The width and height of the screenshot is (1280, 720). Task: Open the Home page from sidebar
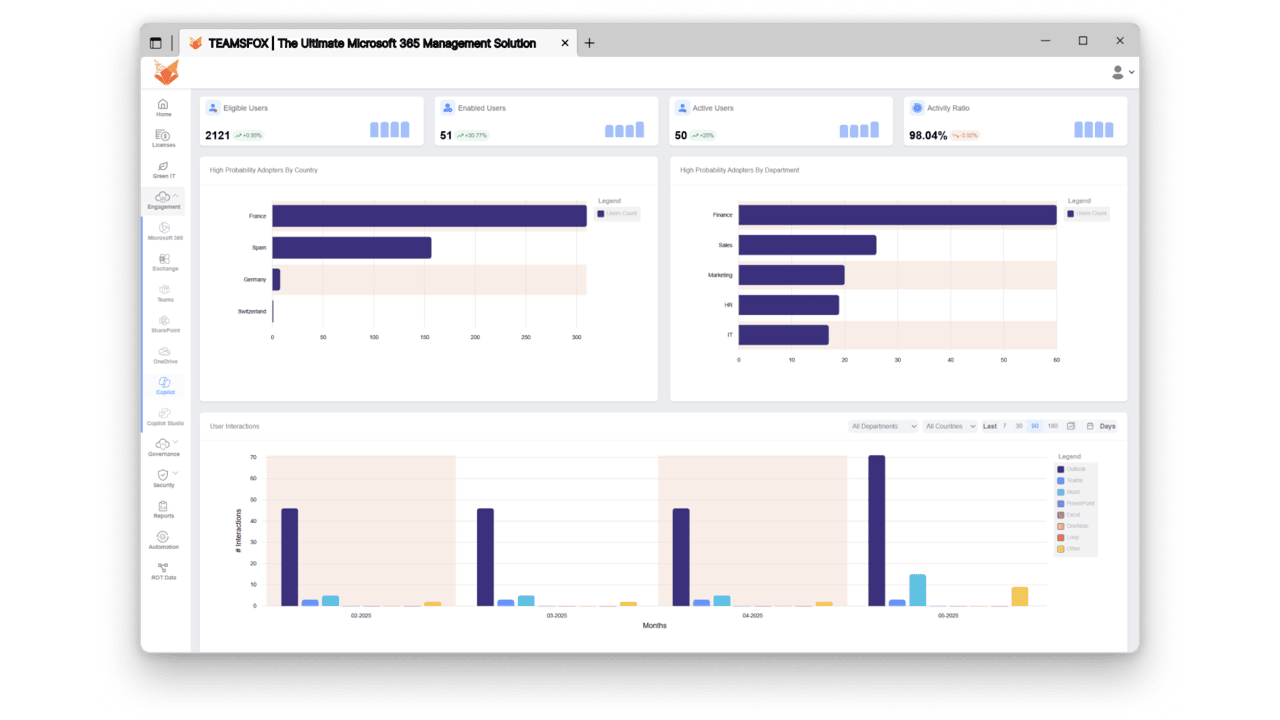click(x=163, y=108)
